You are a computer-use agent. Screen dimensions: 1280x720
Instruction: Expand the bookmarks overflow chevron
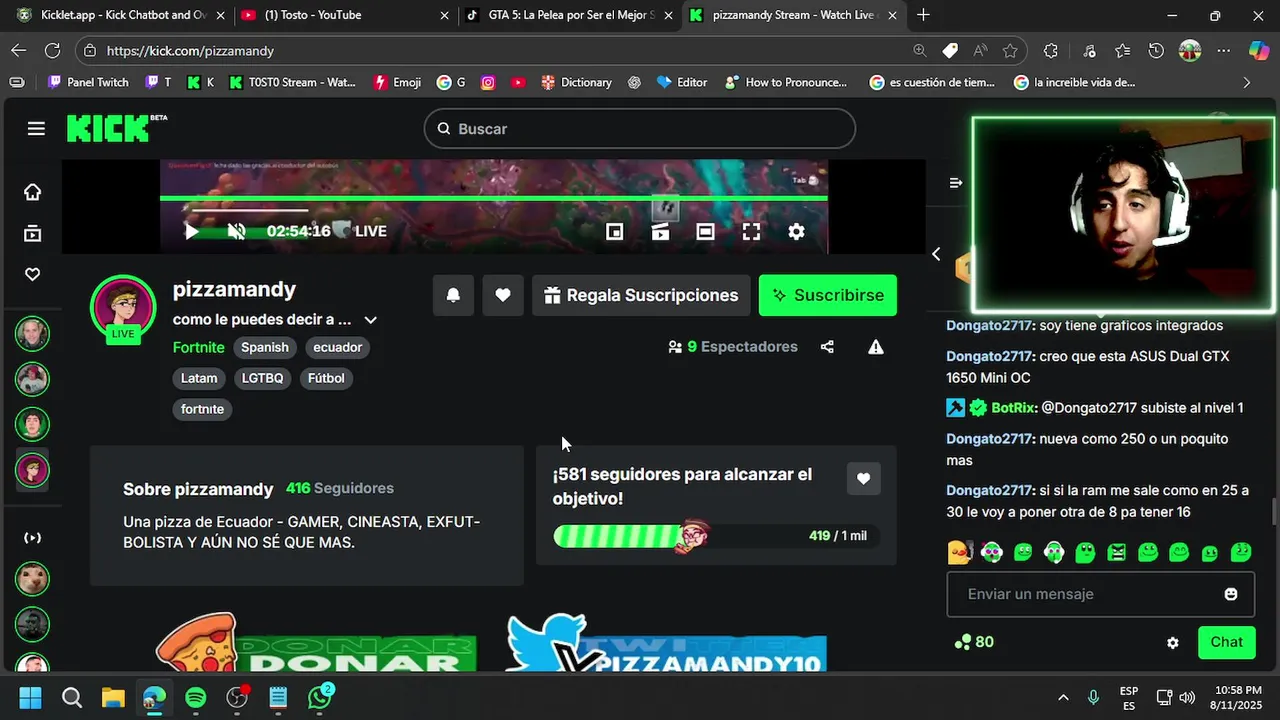click(x=1246, y=82)
